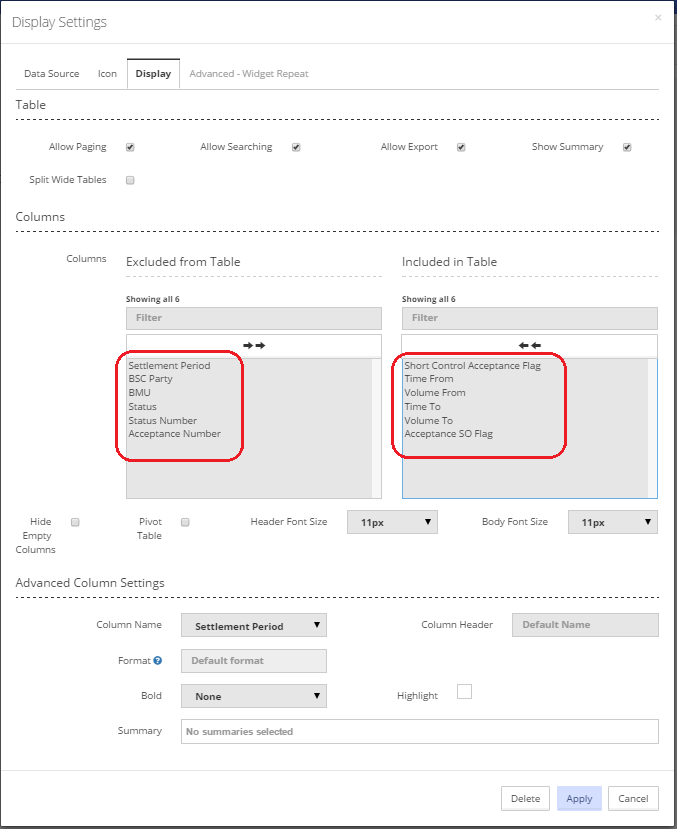Image resolution: width=677 pixels, height=829 pixels.
Task: Select Acceptance SO Flag in included list
Action: (448, 434)
